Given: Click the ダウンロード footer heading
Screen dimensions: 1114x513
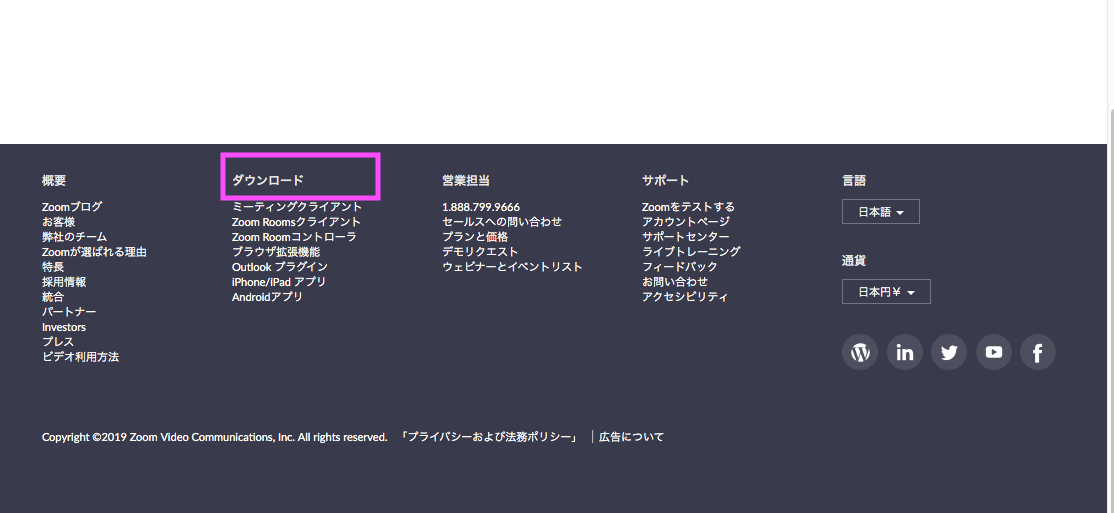Looking at the screenshot, I should pos(268,181).
